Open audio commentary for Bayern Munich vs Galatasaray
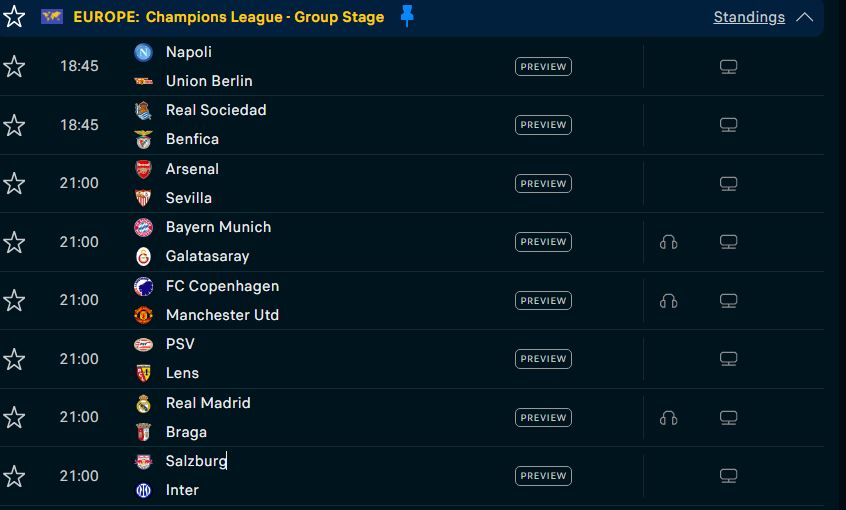This screenshot has height=510, width=846. (x=668, y=242)
